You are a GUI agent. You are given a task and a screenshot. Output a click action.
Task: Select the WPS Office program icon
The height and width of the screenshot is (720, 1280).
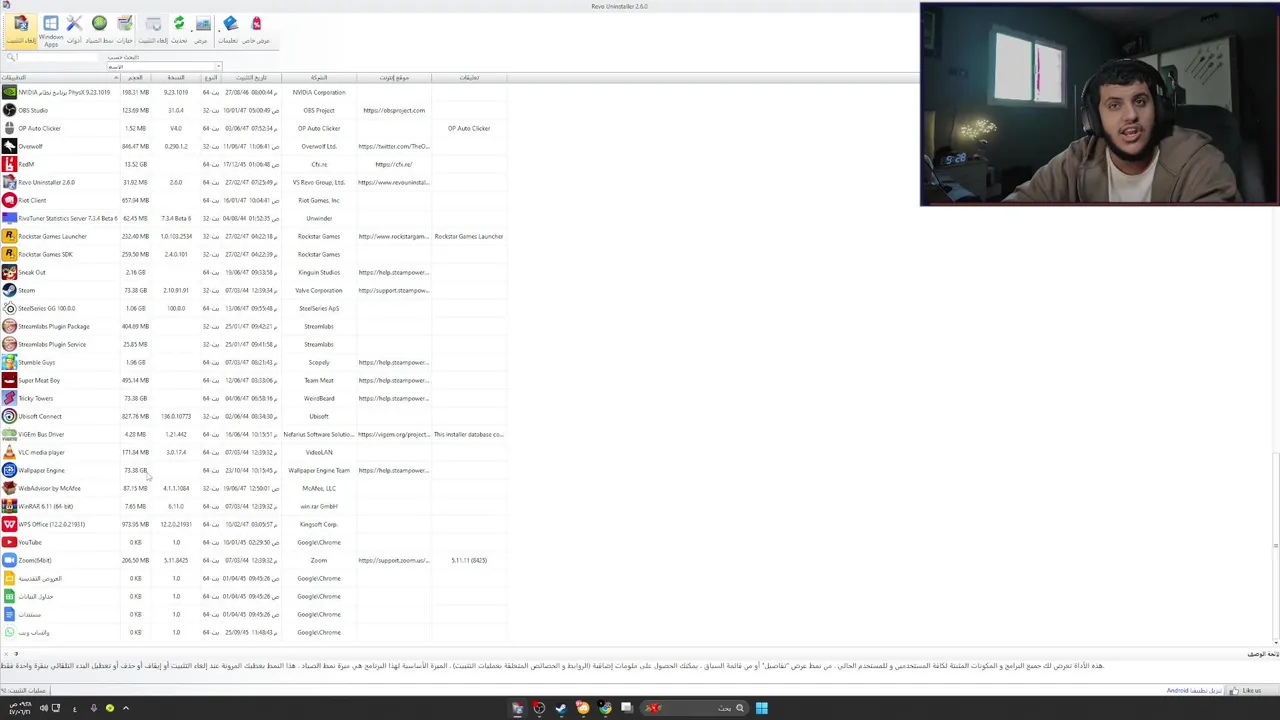[9, 524]
